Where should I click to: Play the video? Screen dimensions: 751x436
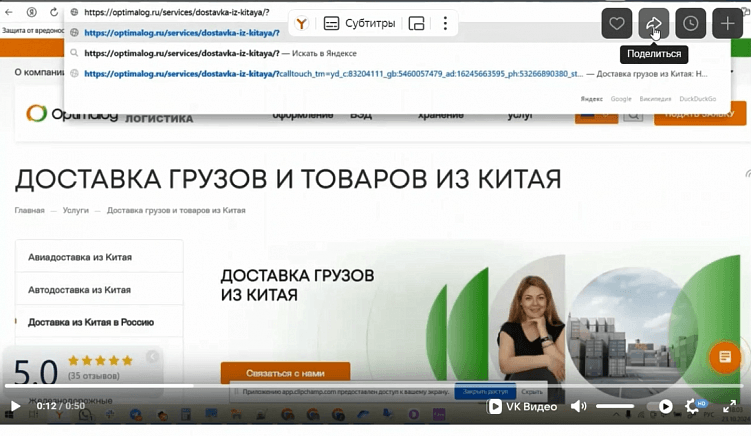tap(15, 406)
